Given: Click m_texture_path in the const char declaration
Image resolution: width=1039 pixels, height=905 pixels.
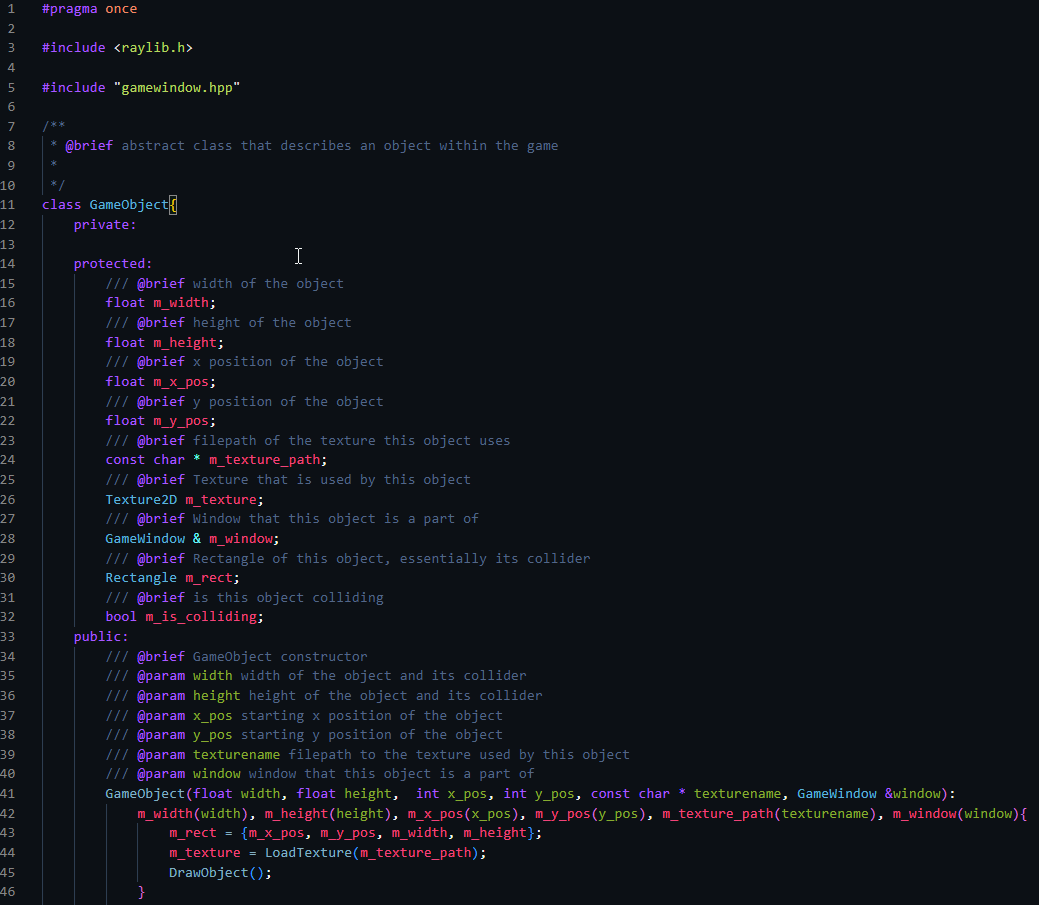Looking at the screenshot, I should [x=264, y=460].
